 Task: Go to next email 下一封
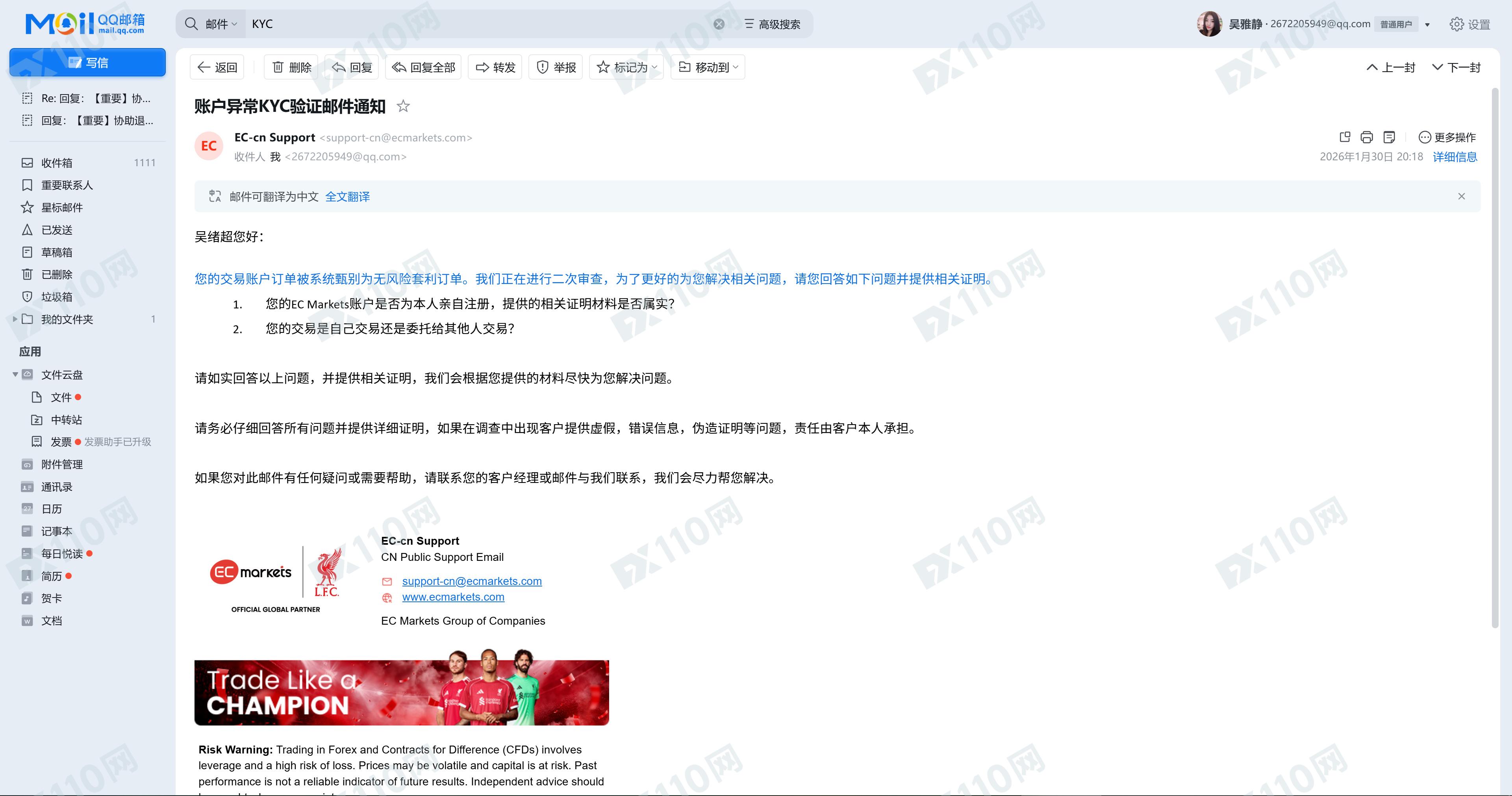(1456, 67)
